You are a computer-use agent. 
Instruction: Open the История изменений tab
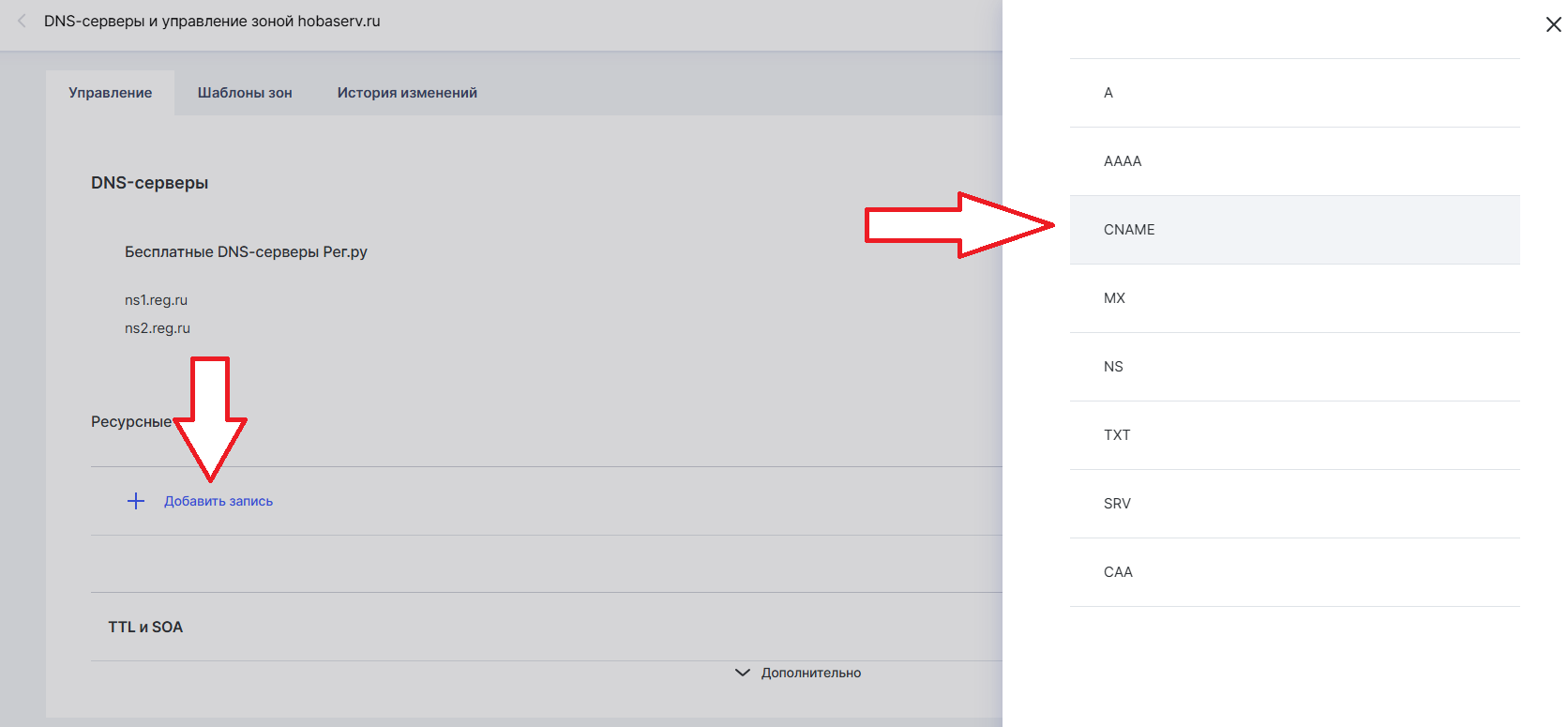point(407,93)
